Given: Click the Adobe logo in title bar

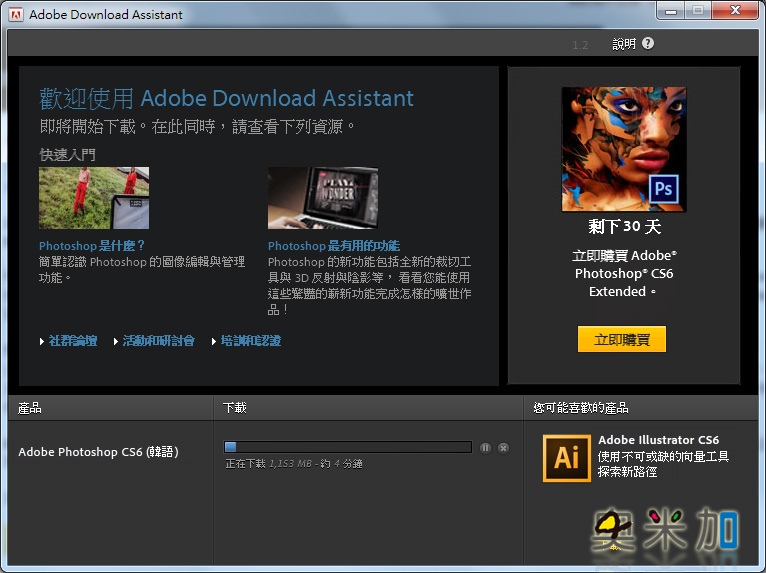Looking at the screenshot, I should tap(16, 14).
